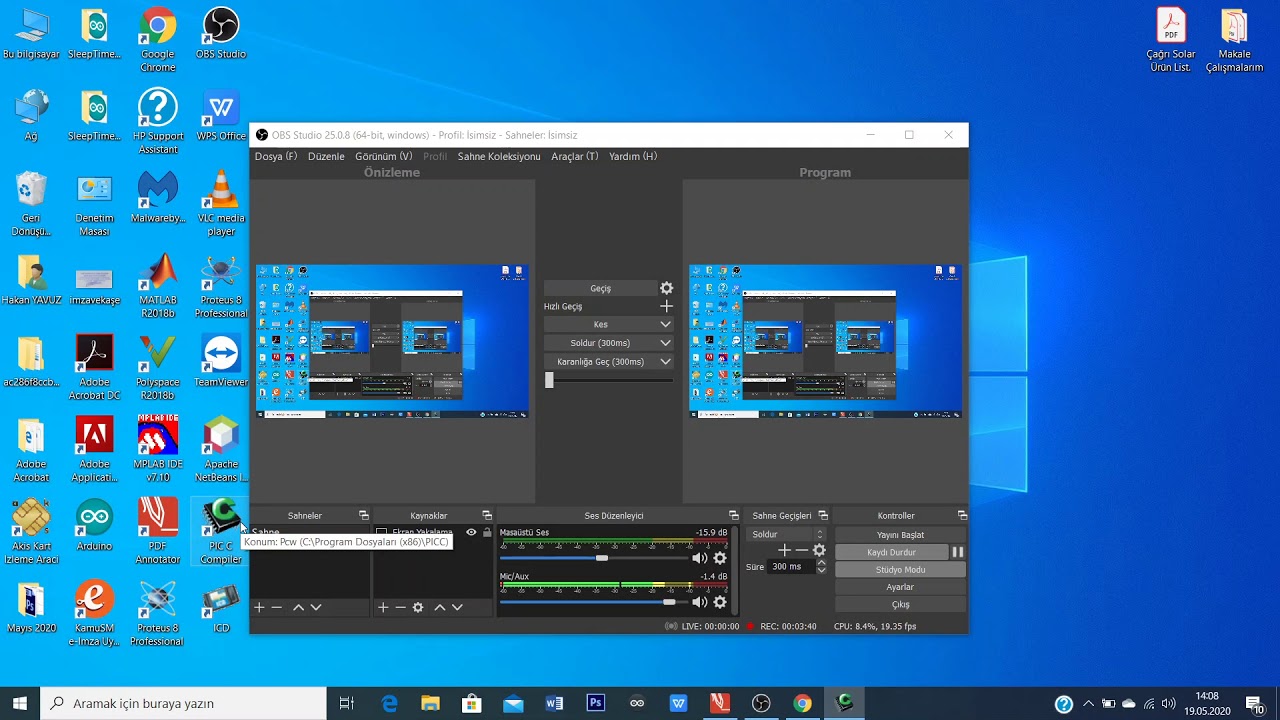Viewport: 1280px width, 720px height.
Task: Undock the Sahneler panel
Action: click(364, 516)
